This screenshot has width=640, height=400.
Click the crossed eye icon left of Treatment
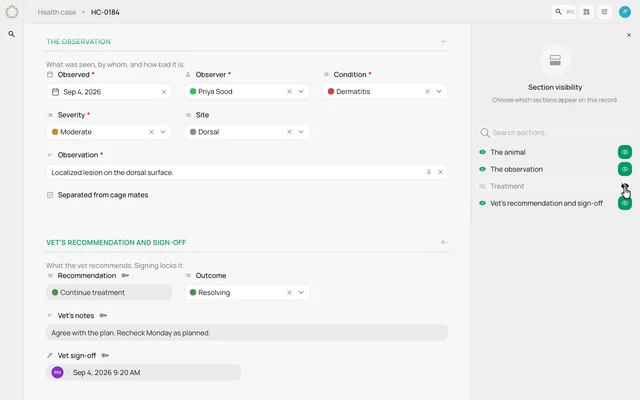pos(482,186)
